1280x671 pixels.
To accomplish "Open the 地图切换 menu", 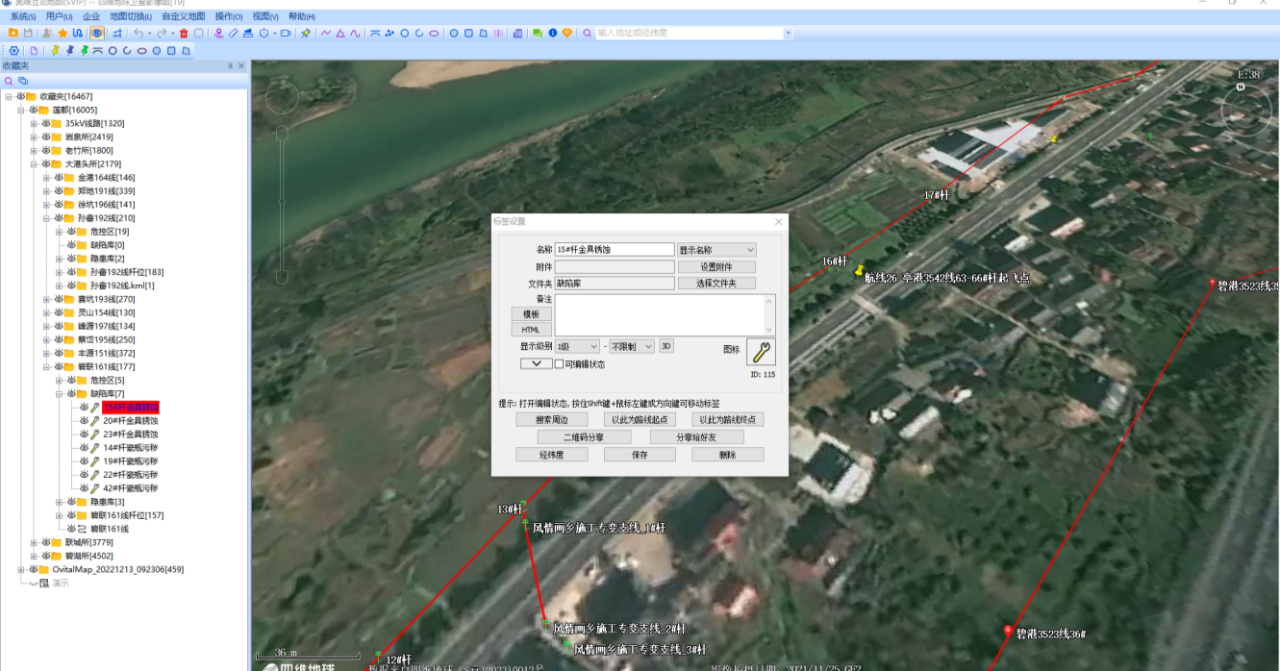I will coord(130,17).
